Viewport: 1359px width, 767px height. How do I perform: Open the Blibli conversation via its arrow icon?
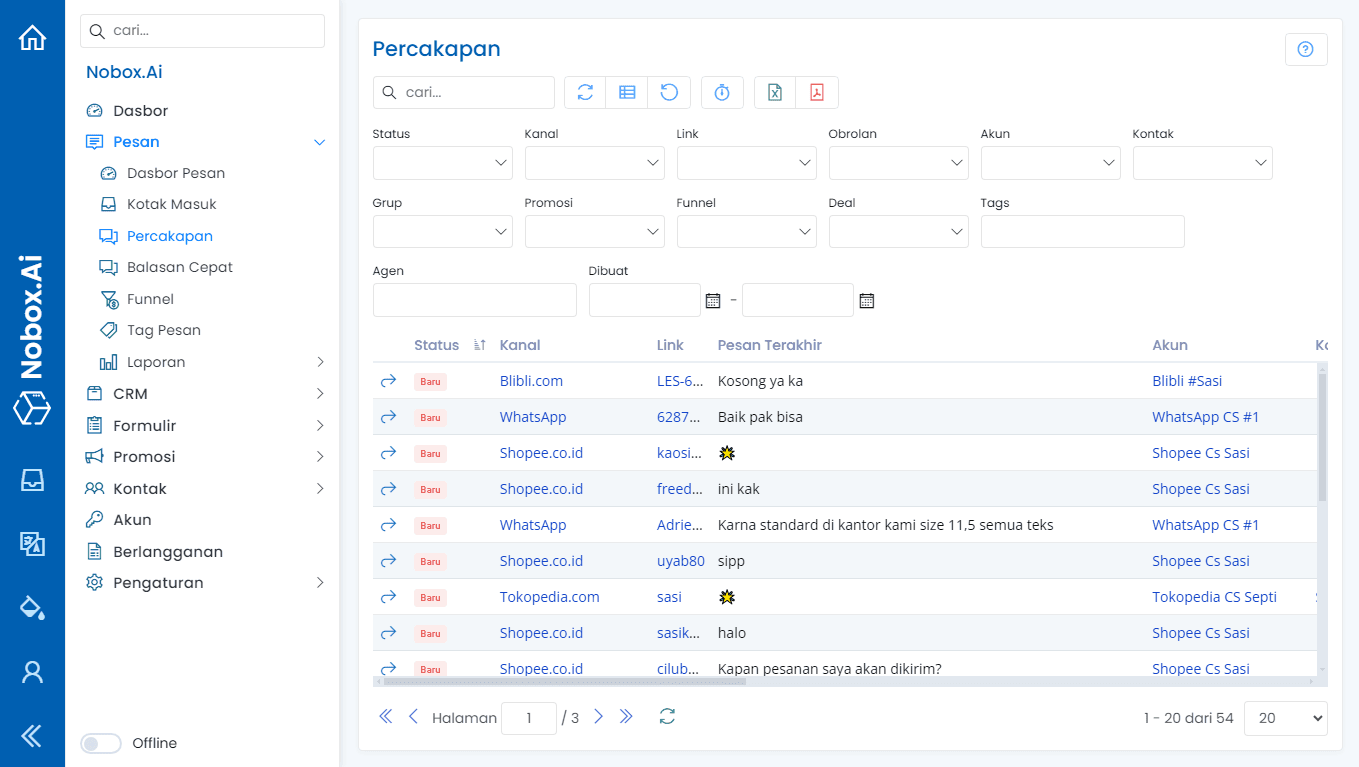click(388, 380)
